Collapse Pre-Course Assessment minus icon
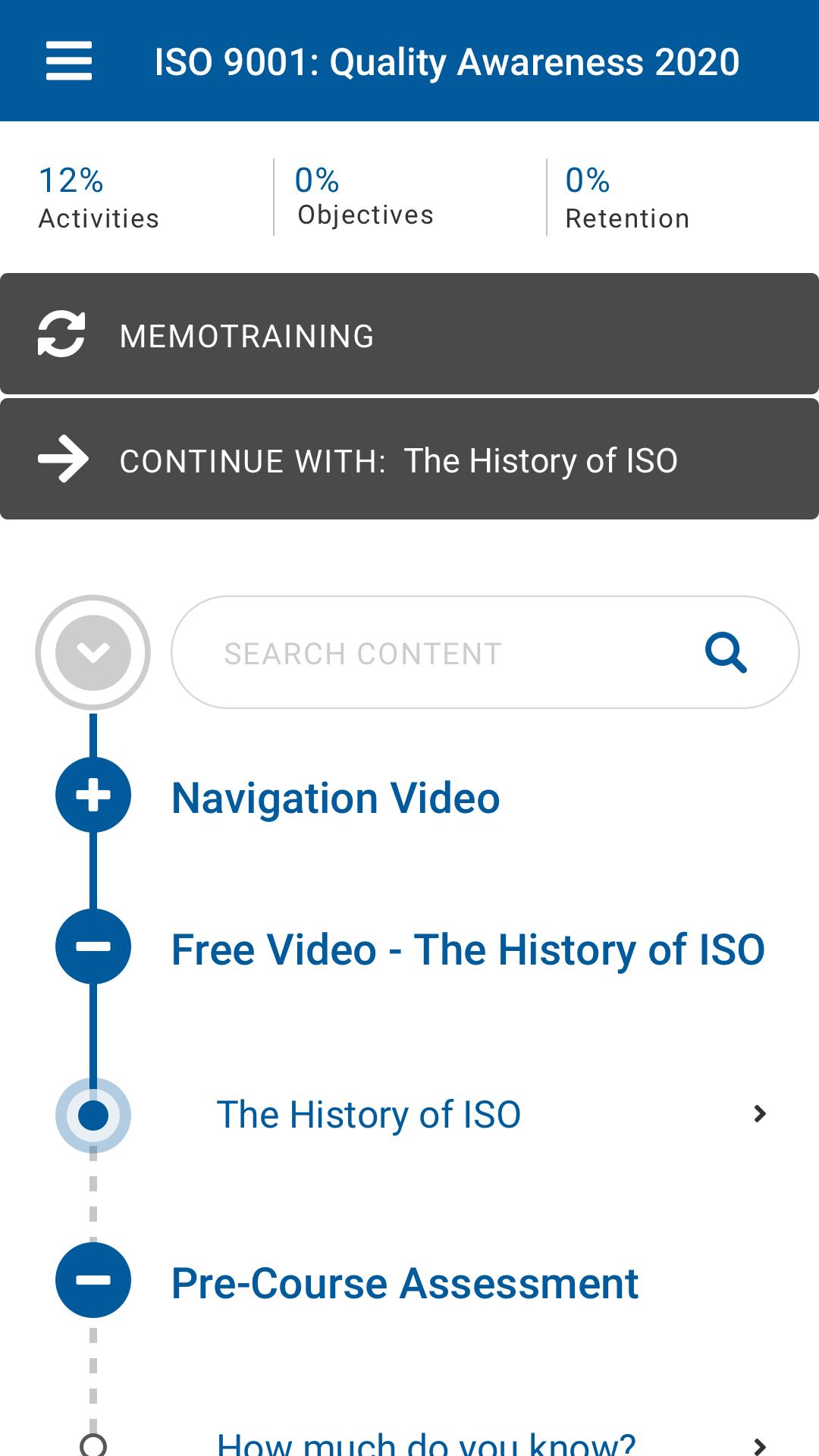 tap(93, 1280)
